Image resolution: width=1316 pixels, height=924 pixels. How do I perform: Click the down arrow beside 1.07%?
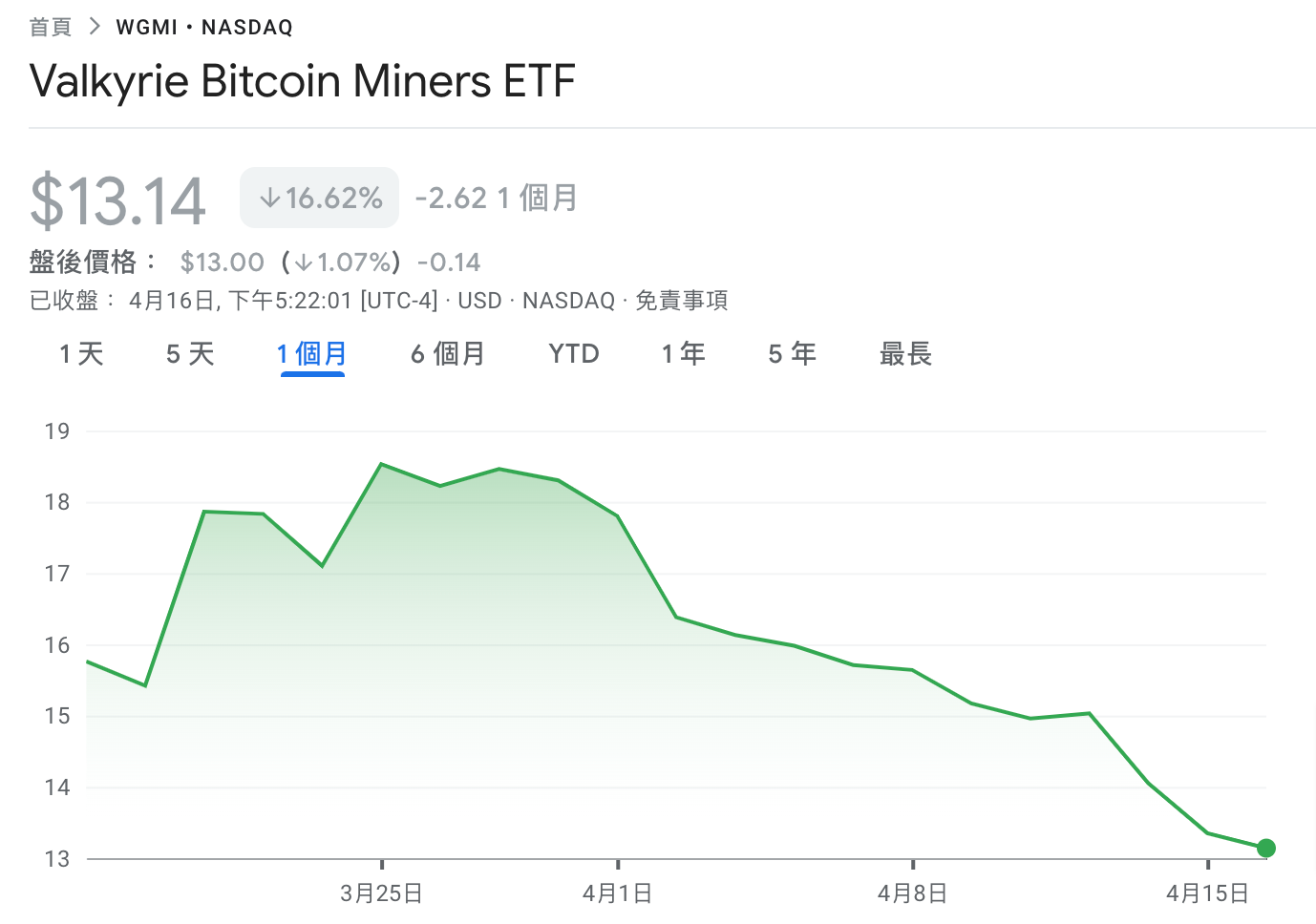point(305,262)
